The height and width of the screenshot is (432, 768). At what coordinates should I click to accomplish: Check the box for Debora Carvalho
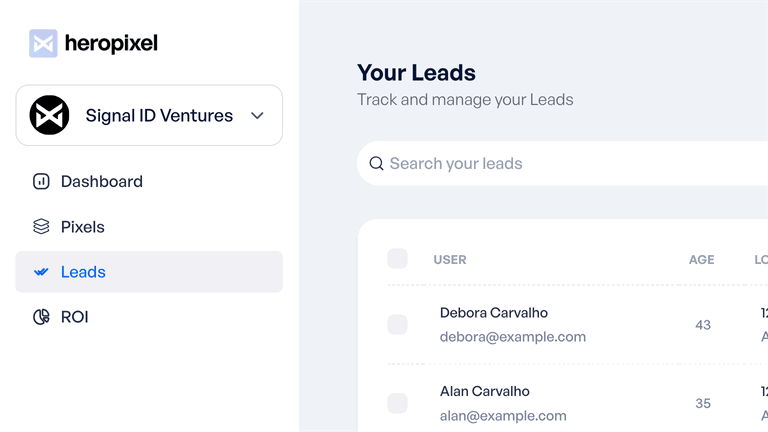tap(397, 324)
